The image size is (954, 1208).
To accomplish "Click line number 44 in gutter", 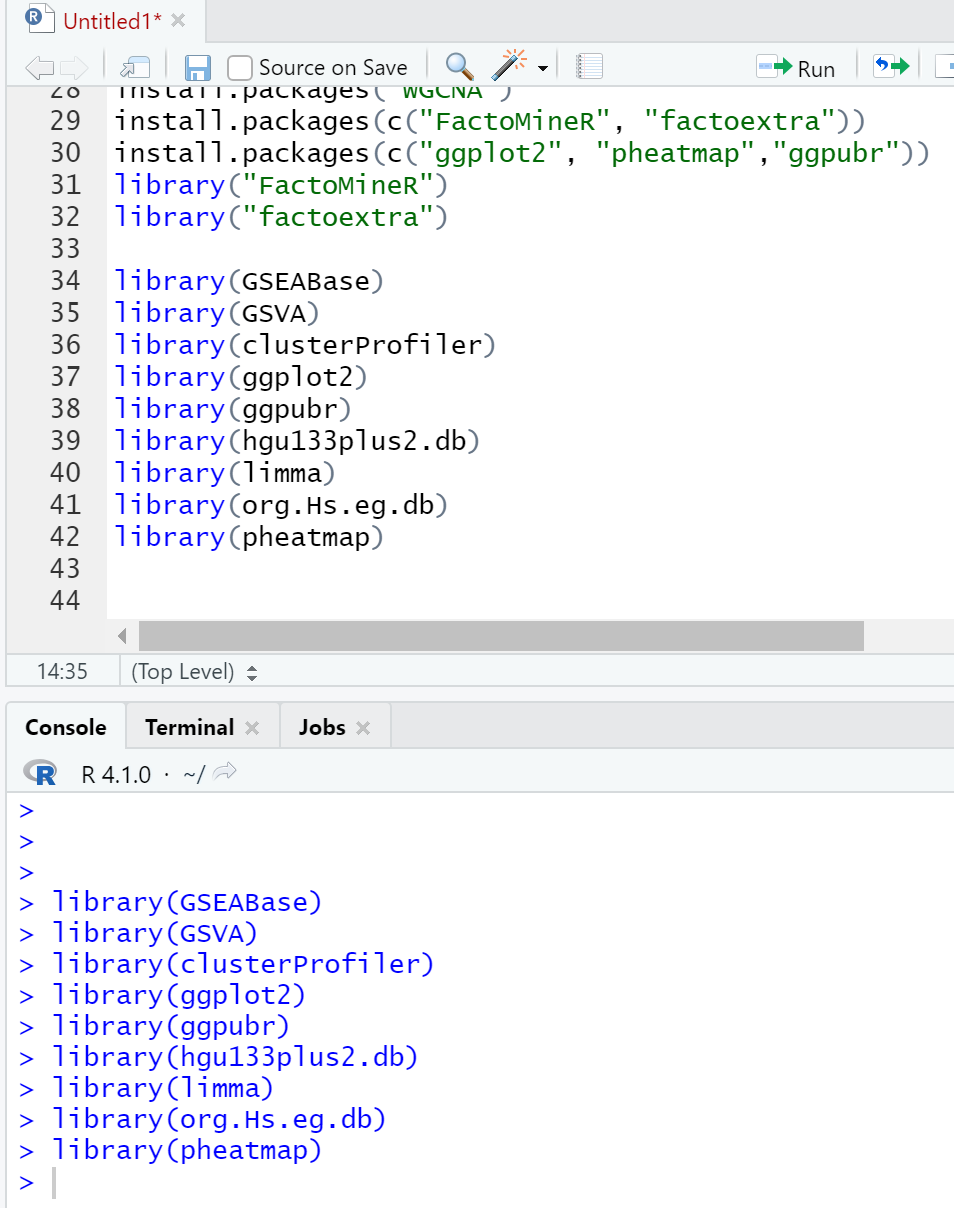I will point(65,601).
